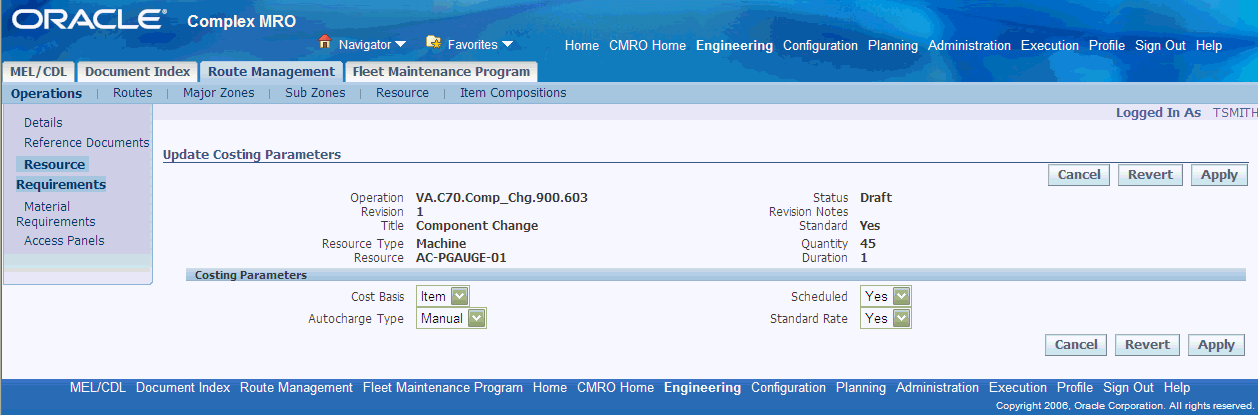Click footer Help link
Screen dimensions: 1258x415
pyautogui.click(x=1177, y=387)
